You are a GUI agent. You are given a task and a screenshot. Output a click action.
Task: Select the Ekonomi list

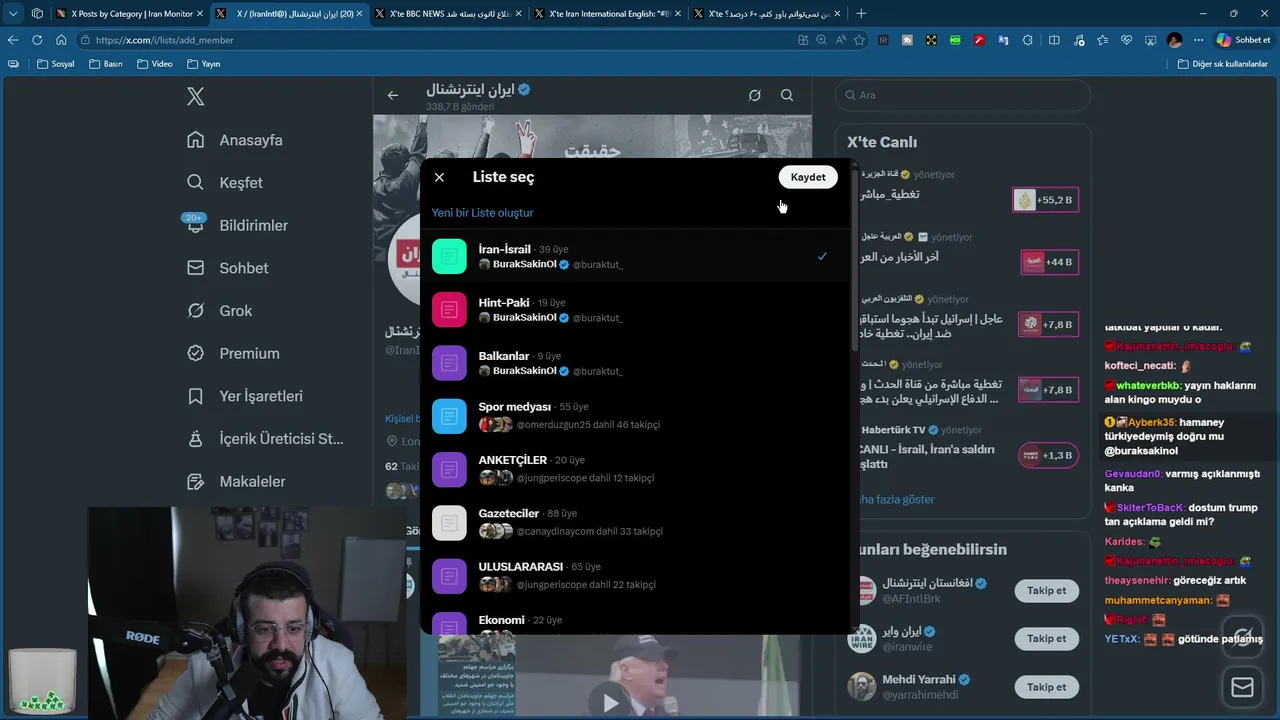635,620
